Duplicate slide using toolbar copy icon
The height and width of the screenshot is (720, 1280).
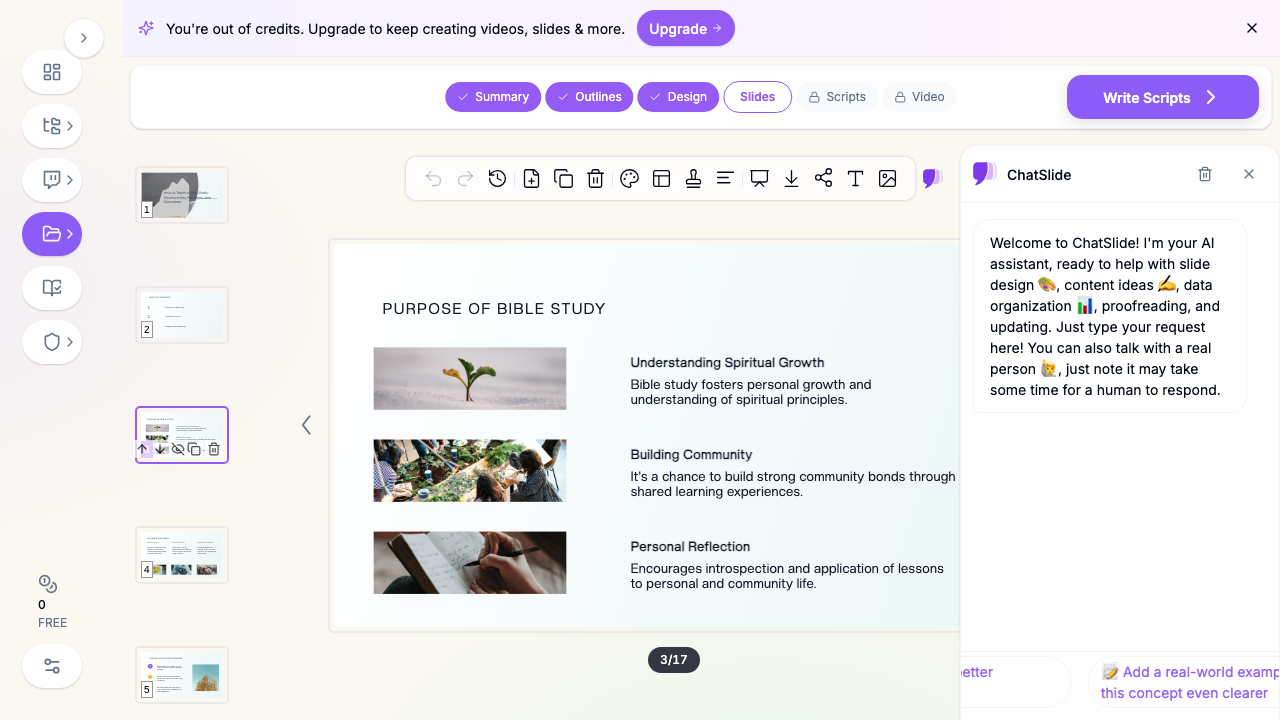pyautogui.click(x=563, y=179)
